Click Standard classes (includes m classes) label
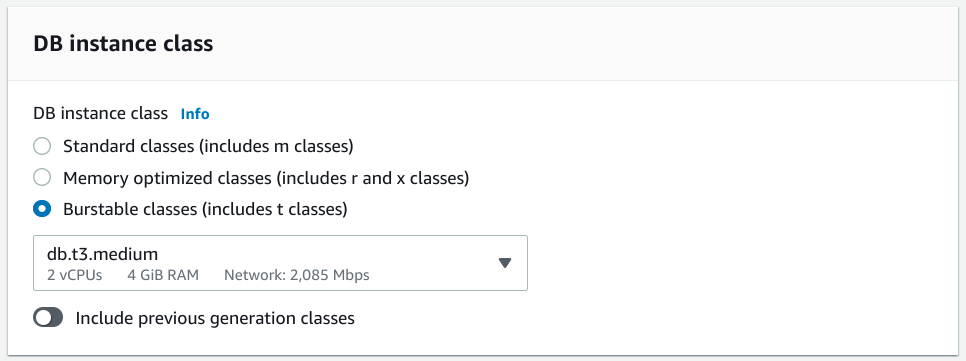966x361 pixels. 208,147
